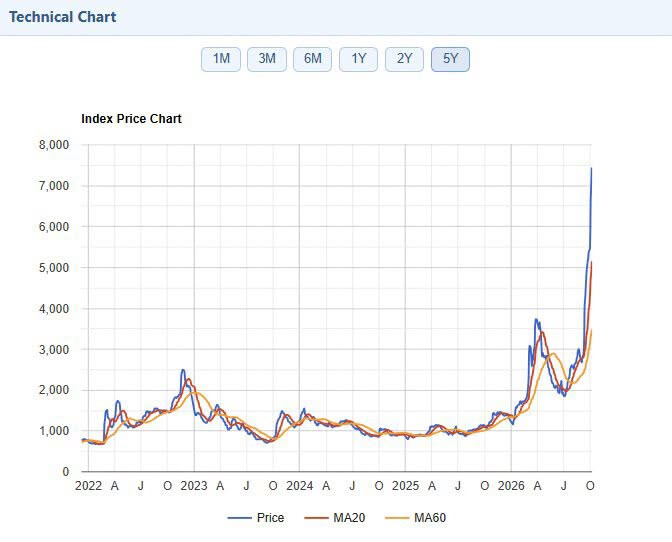Image resolution: width=672 pixels, height=542 pixels.
Task: Click the 2026 x-axis label
Action: 511,486
